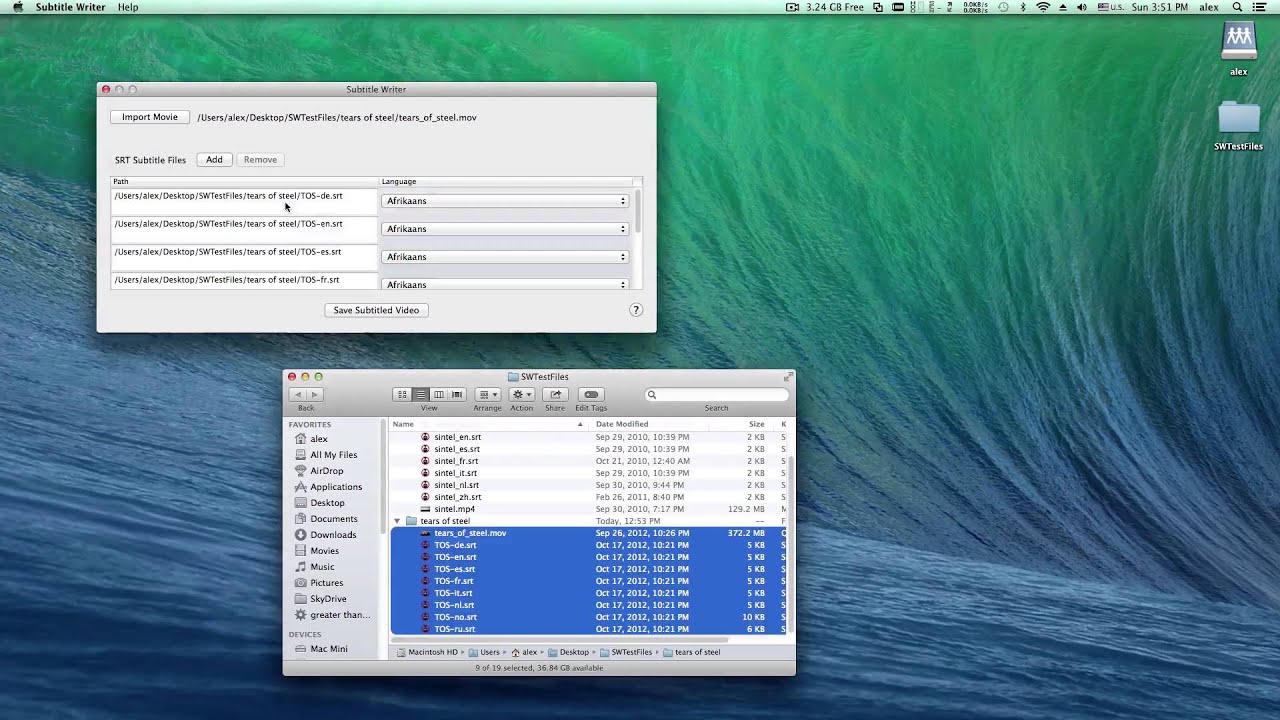Viewport: 1280px width, 720px height.
Task: Click the Finder Share button
Action: tap(555, 395)
